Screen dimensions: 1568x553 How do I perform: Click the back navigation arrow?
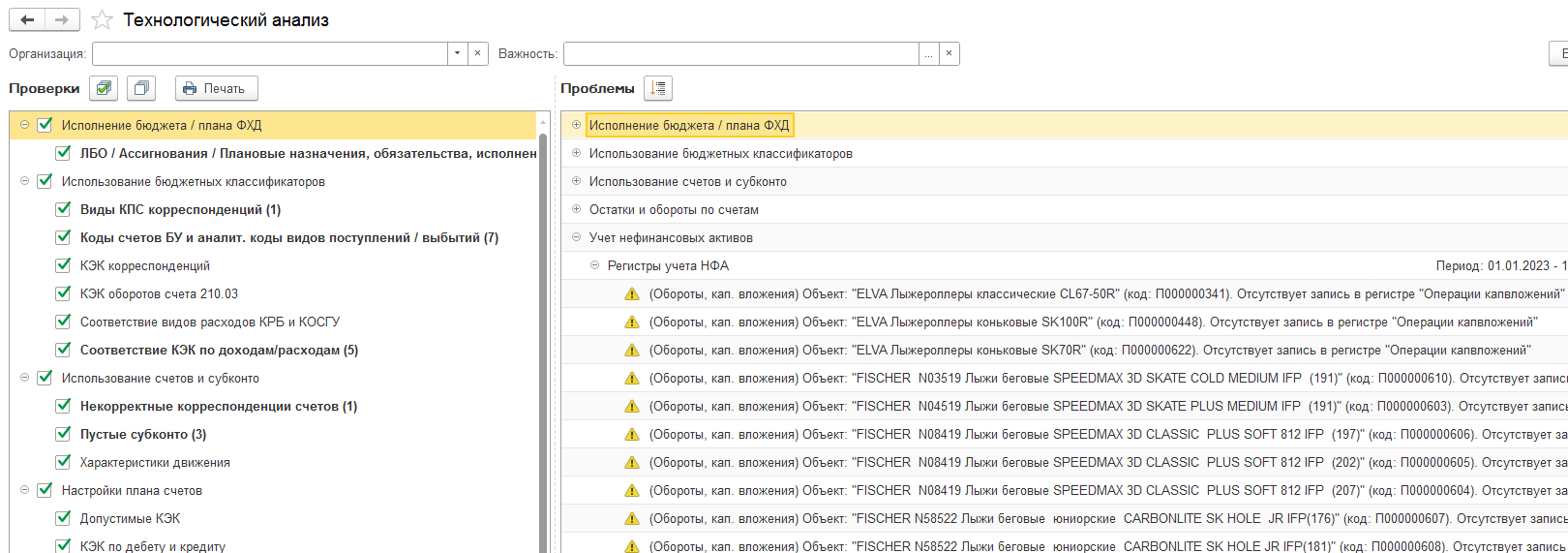[26, 19]
